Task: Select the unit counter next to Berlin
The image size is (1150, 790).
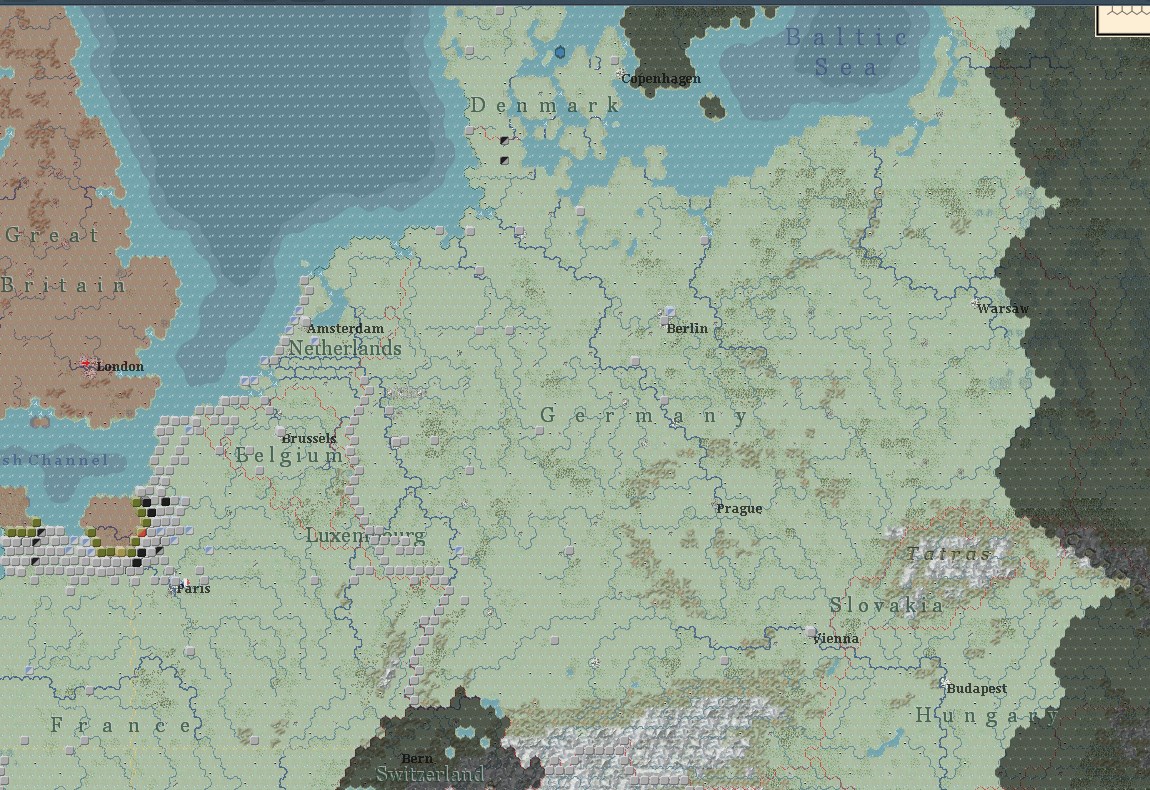Action: pyautogui.click(x=669, y=312)
